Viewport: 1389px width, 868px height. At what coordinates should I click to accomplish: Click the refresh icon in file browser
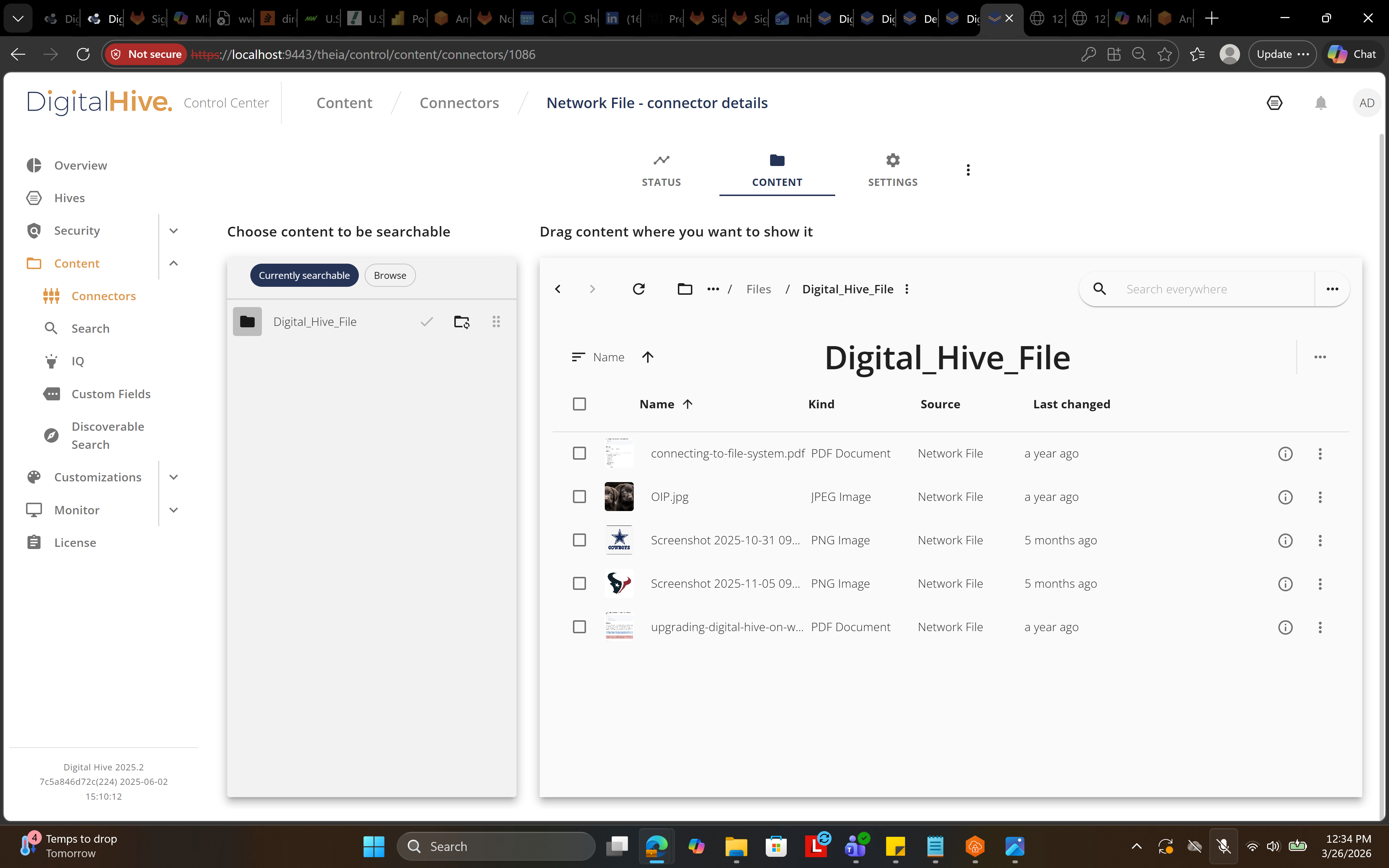(638, 289)
